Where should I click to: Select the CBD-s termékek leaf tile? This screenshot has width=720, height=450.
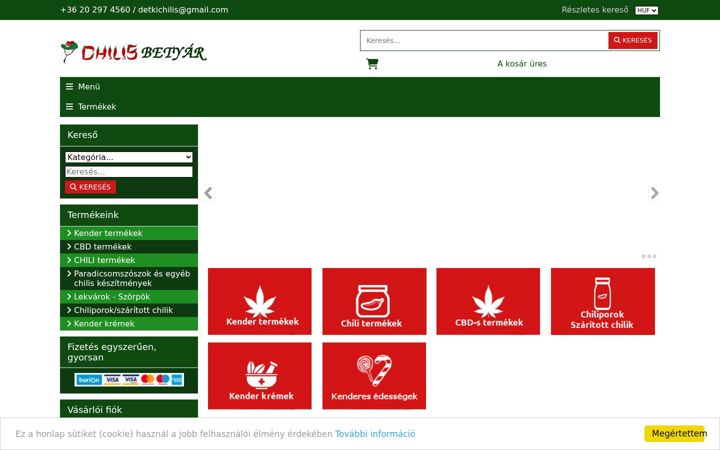[488, 301]
